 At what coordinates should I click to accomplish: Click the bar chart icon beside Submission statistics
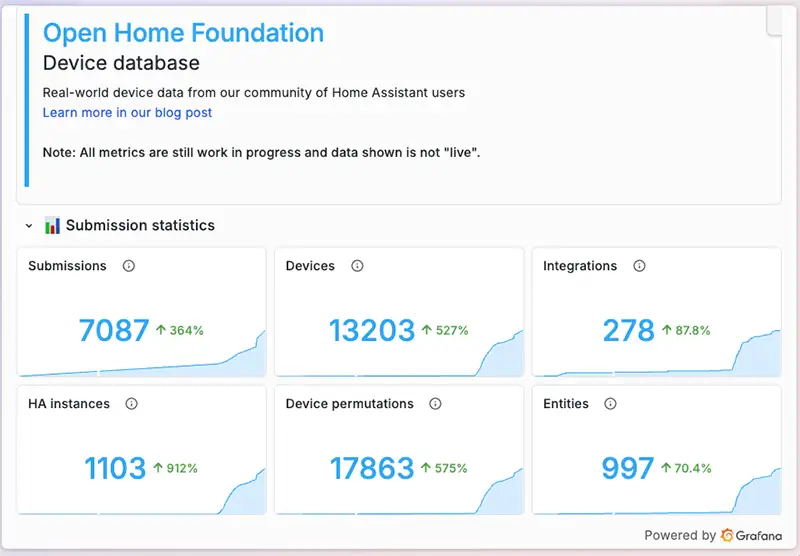click(x=52, y=225)
